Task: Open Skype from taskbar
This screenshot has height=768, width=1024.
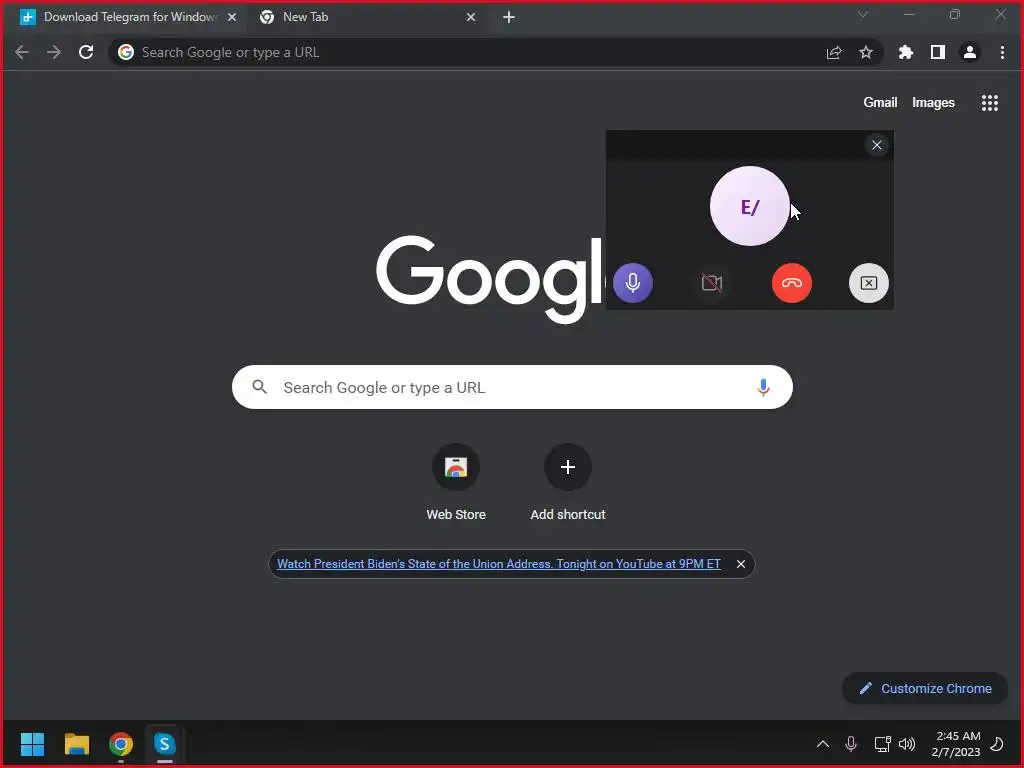Action: click(x=165, y=744)
